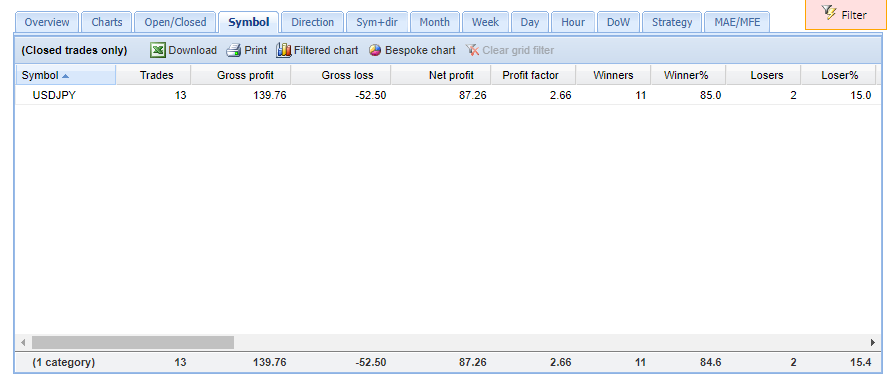The width and height of the screenshot is (893, 379).
Task: Switch to the Hour tab
Action: [572, 22]
